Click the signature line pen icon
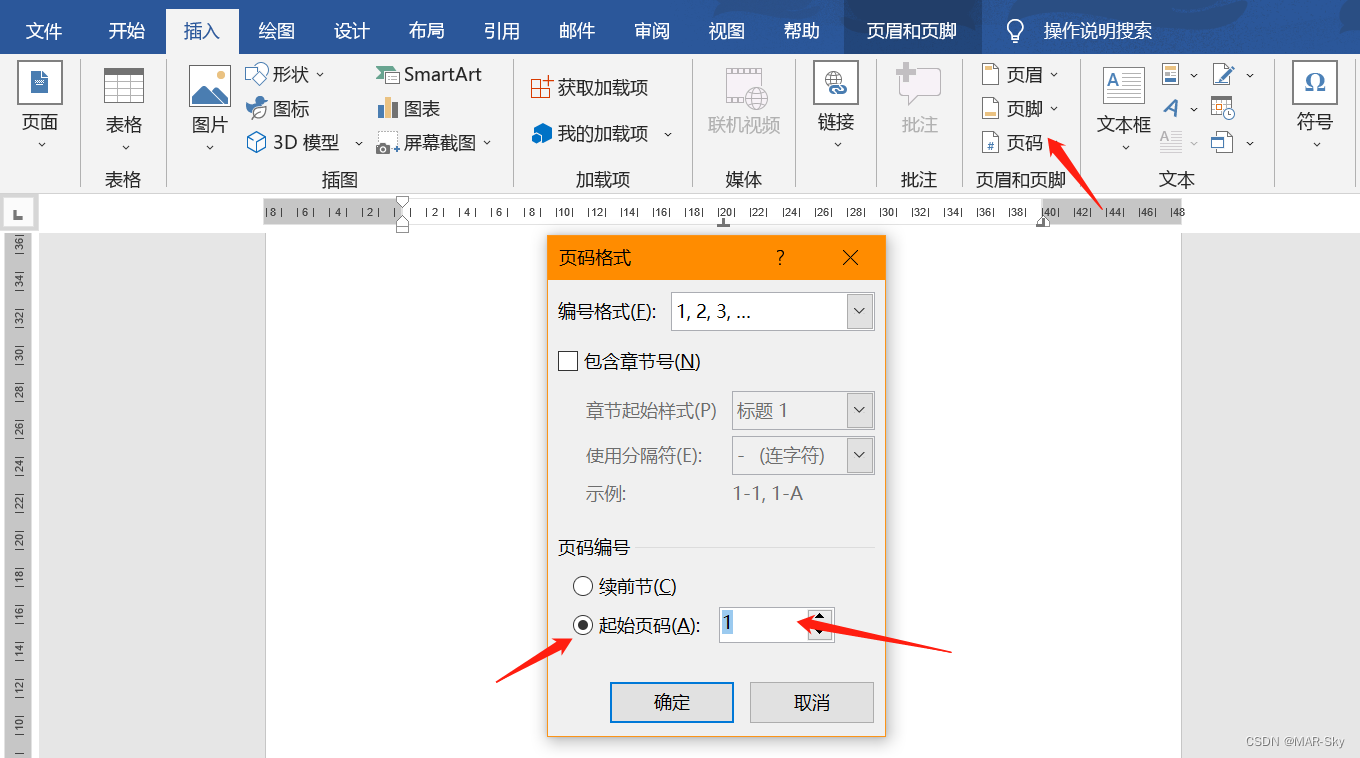This screenshot has width=1360, height=758. (1223, 74)
